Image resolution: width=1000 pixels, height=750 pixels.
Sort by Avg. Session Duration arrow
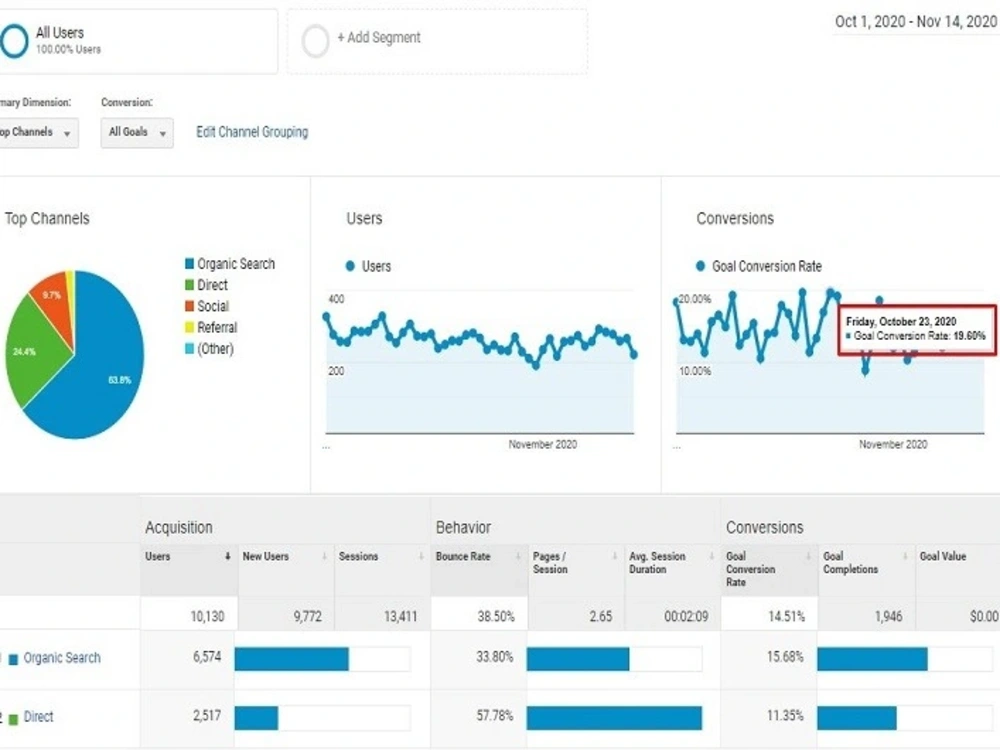[x=712, y=557]
